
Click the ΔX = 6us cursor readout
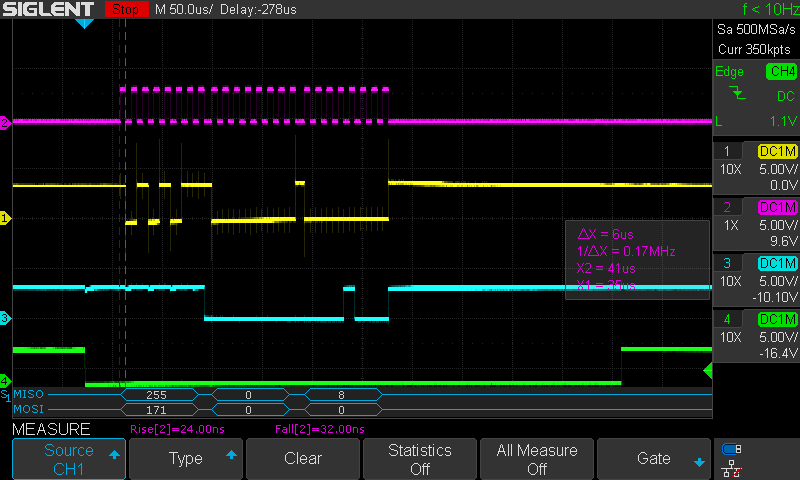(x=605, y=235)
